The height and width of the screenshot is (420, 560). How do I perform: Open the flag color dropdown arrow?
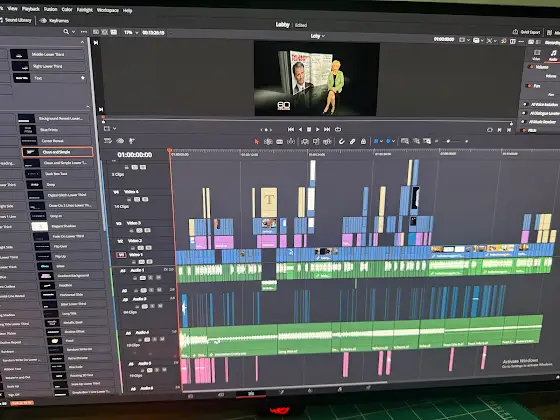381,141
